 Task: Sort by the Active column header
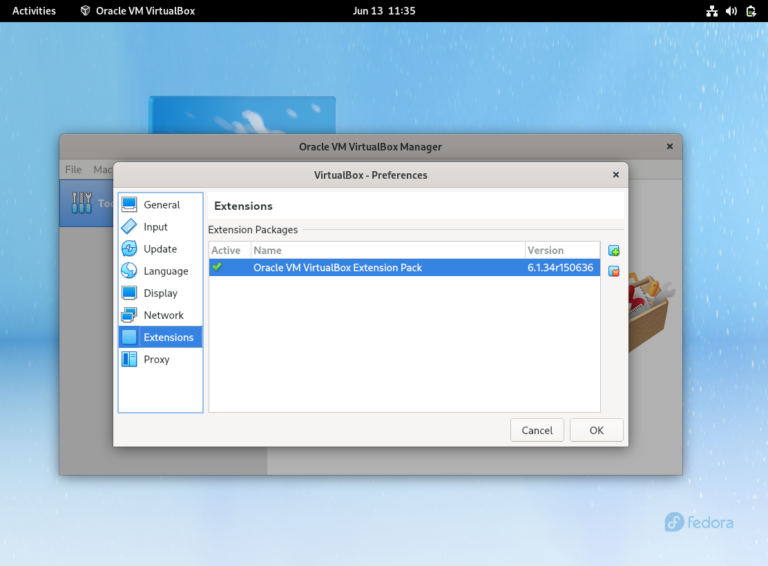(230, 250)
